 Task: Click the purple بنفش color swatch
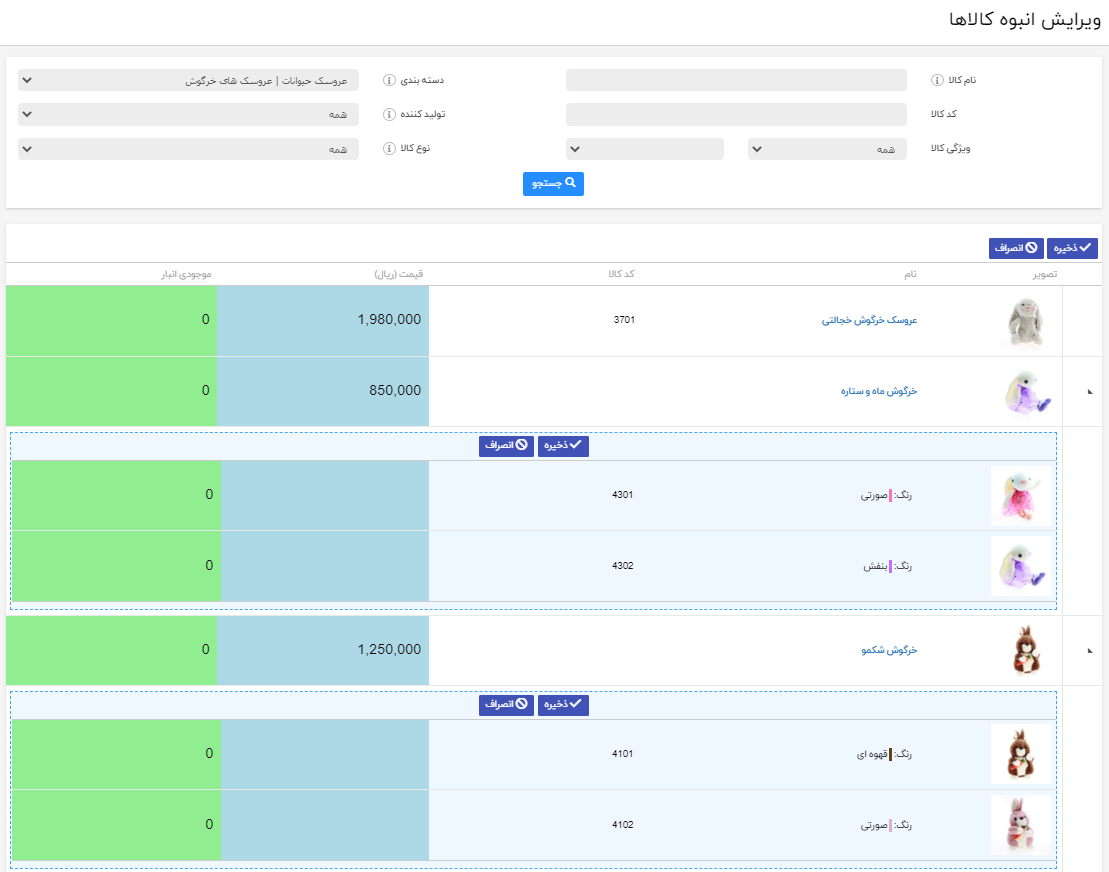click(x=890, y=566)
